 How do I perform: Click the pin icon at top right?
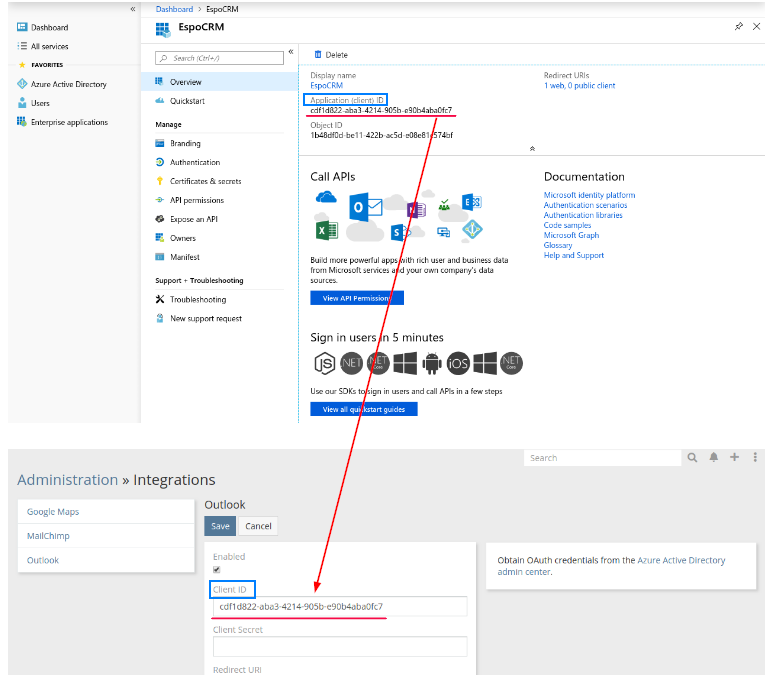739,26
